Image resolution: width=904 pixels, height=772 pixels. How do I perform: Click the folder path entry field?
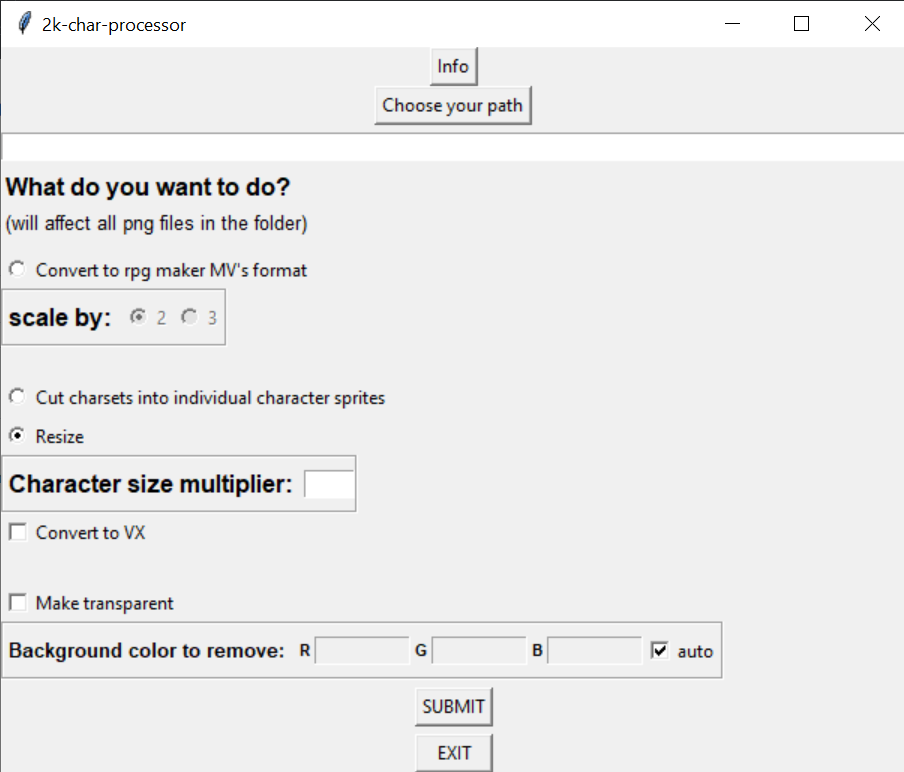450,147
